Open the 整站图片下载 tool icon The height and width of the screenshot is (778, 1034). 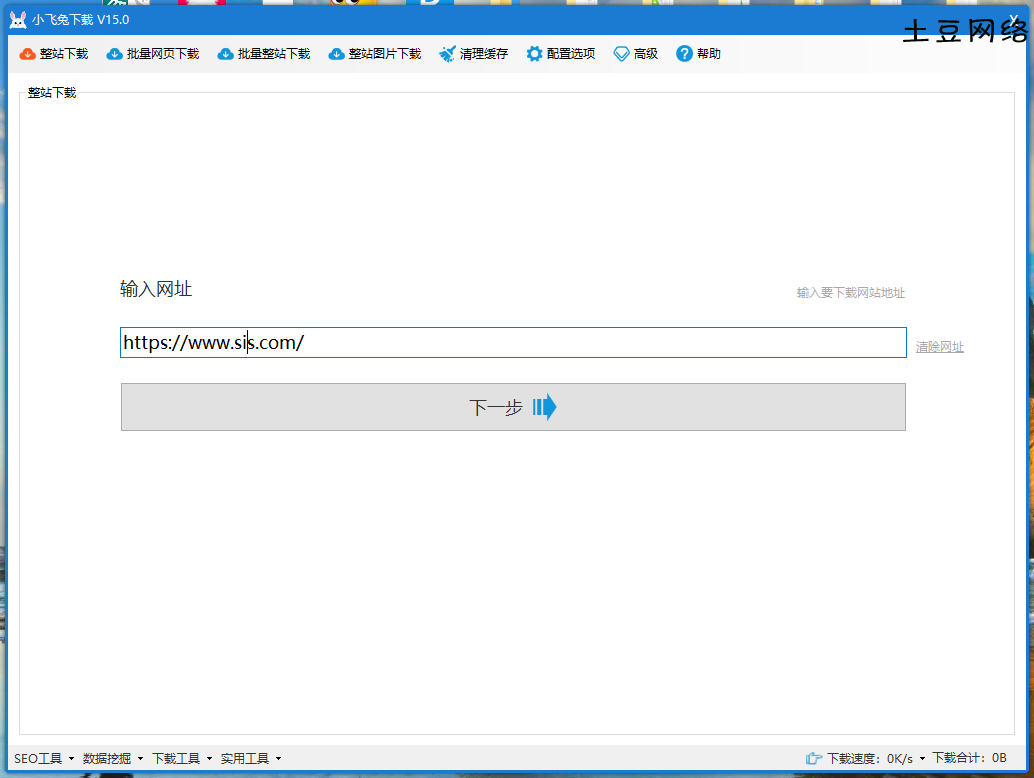(x=338, y=53)
